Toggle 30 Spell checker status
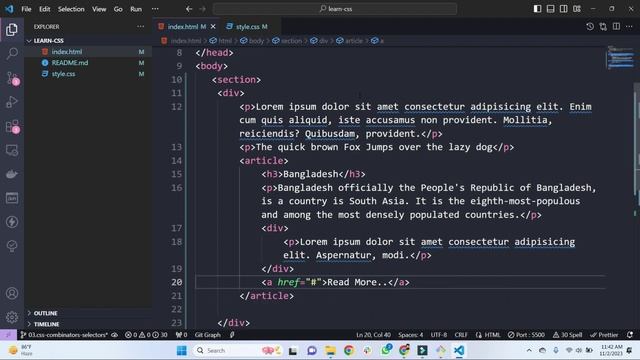 pyautogui.click(x=567, y=335)
